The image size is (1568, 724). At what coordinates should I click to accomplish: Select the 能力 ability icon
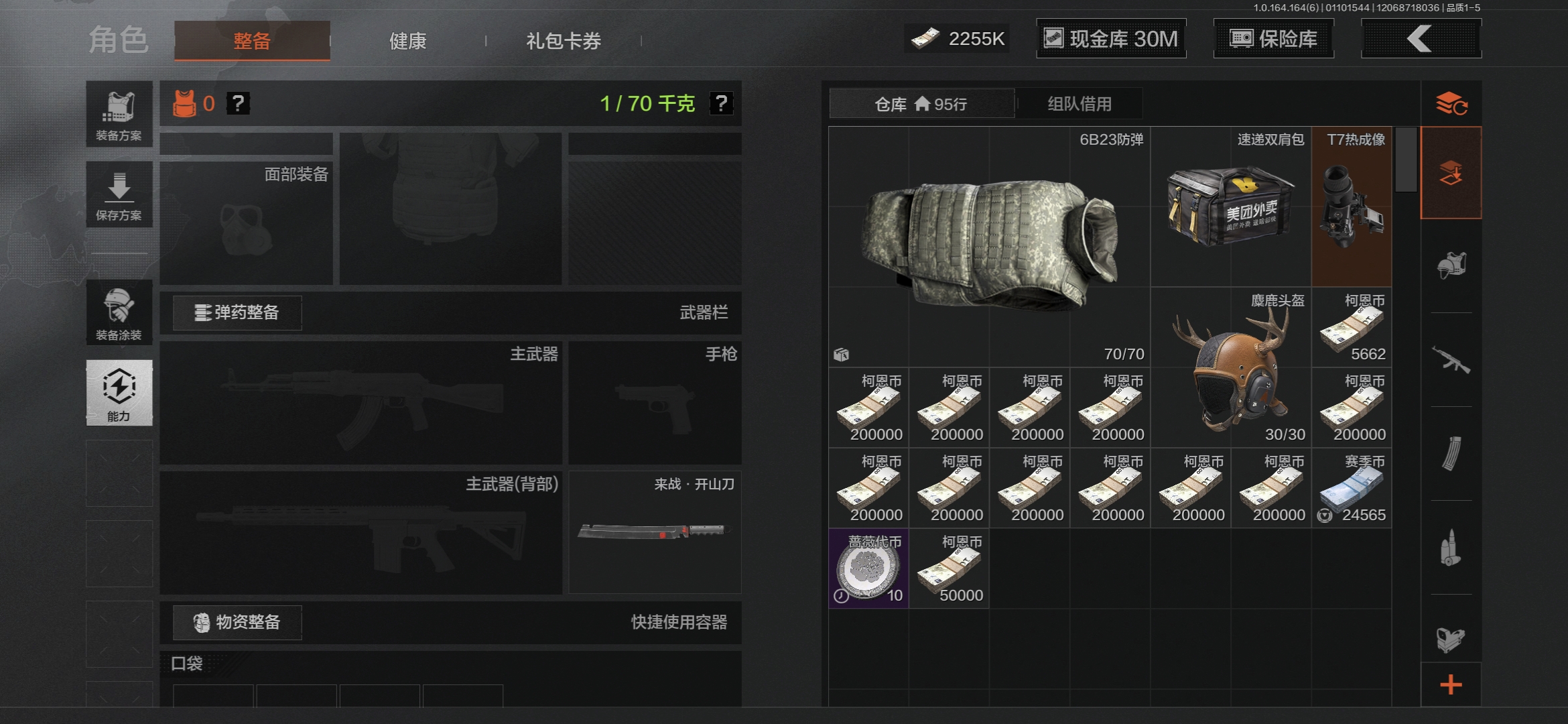(119, 393)
